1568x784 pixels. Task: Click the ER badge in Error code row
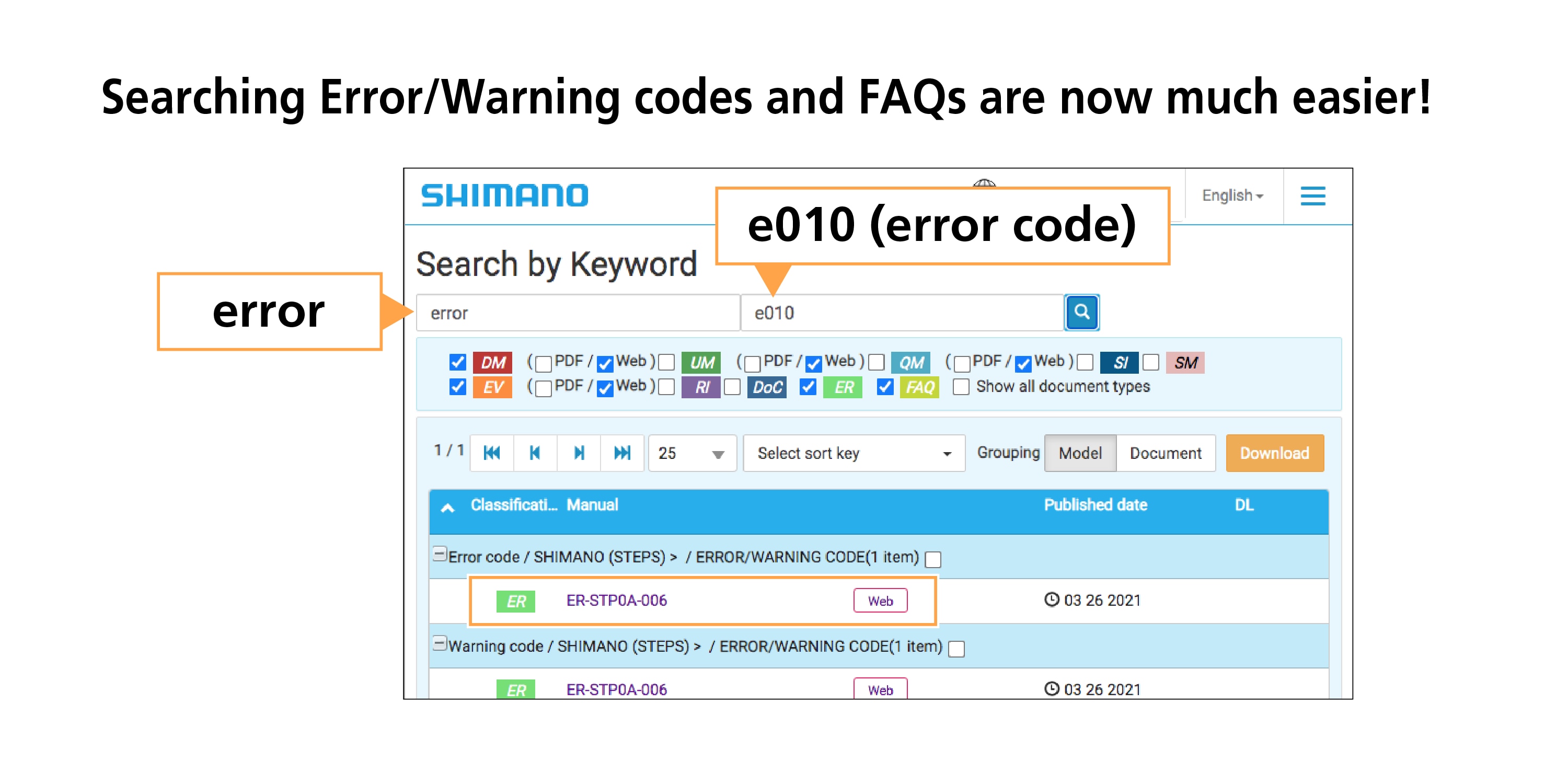[515, 602]
